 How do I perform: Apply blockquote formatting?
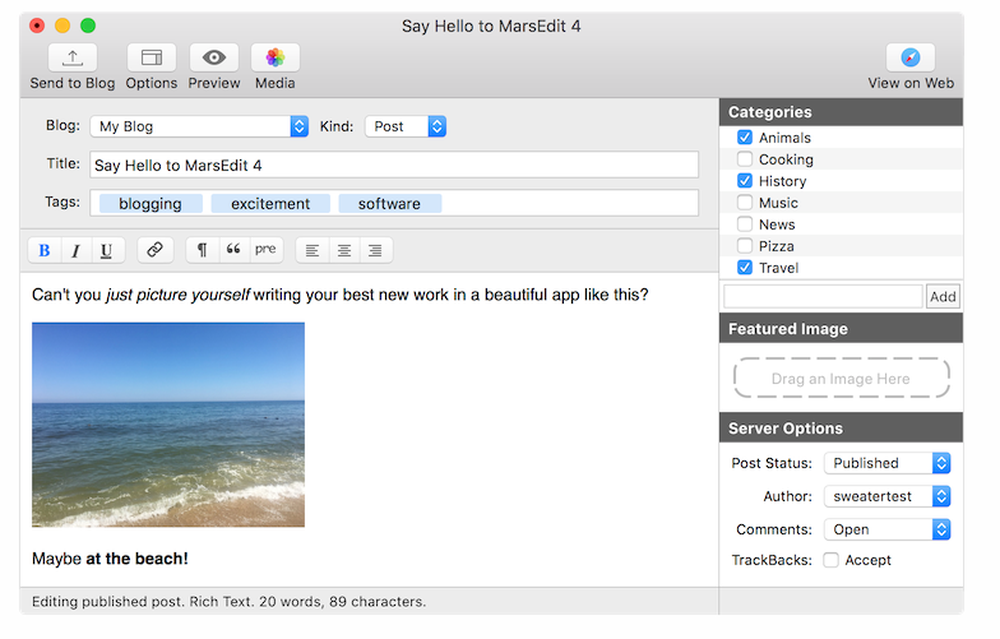(234, 250)
